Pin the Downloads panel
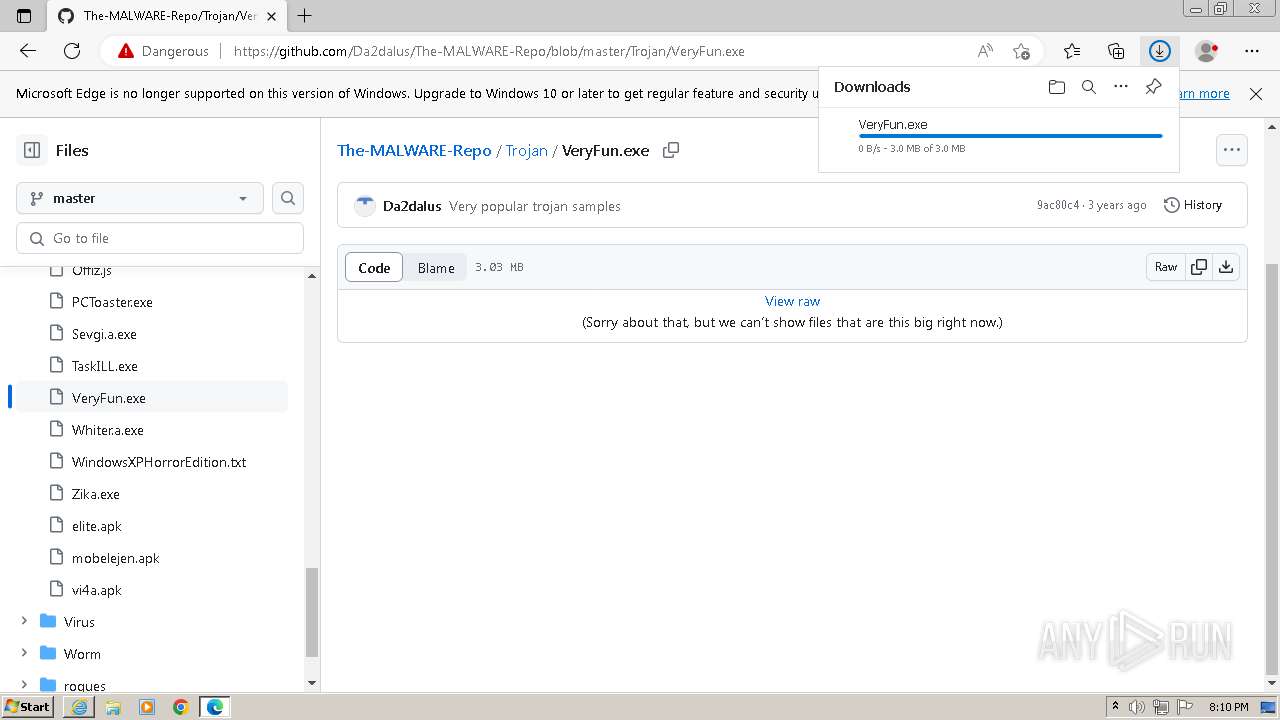The width and height of the screenshot is (1280, 720). (x=1153, y=87)
